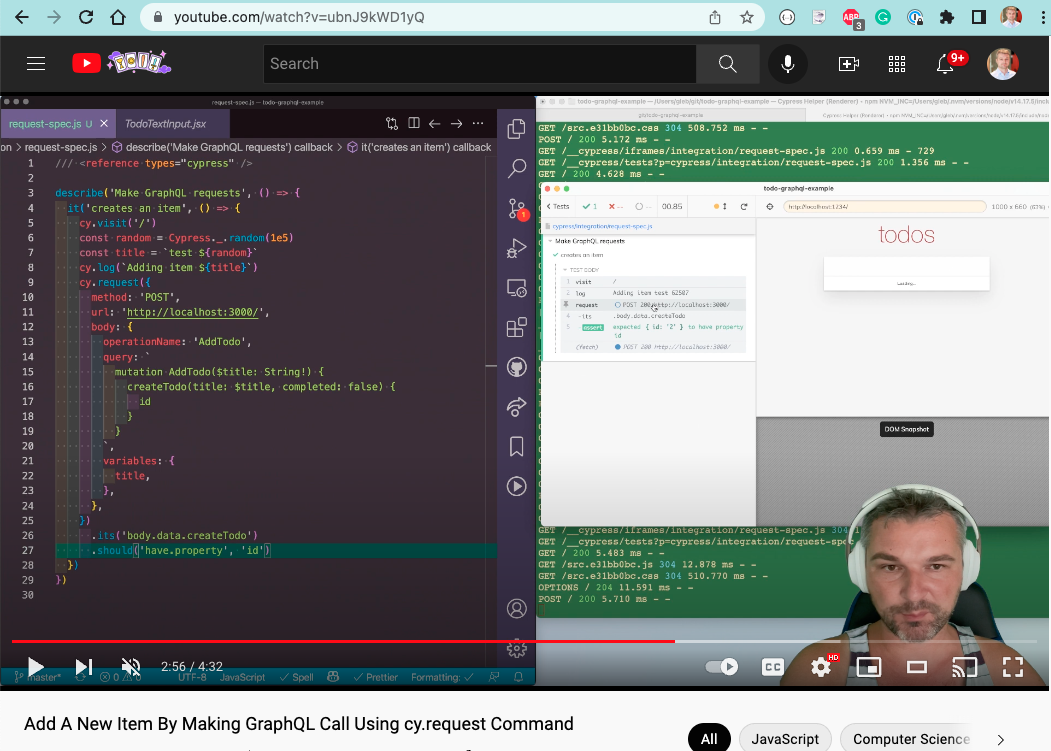1051x751 pixels.
Task: Reload the YouTube page
Action: 86,17
